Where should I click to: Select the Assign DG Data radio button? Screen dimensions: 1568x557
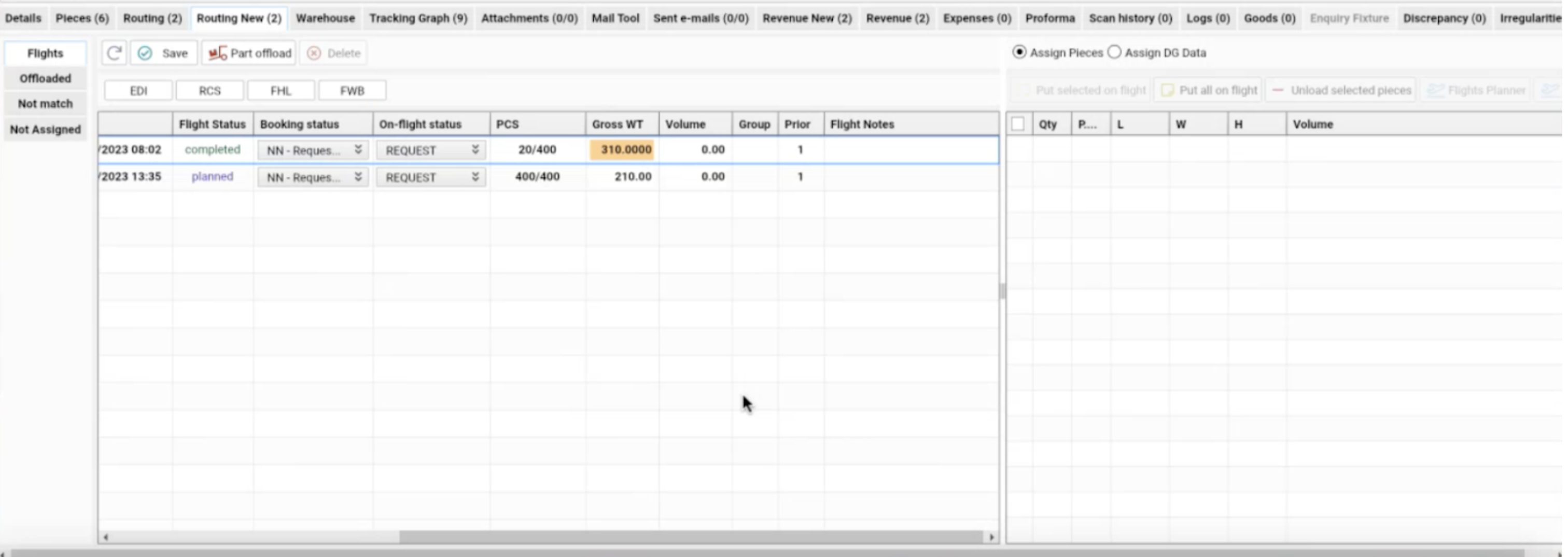tap(1115, 52)
